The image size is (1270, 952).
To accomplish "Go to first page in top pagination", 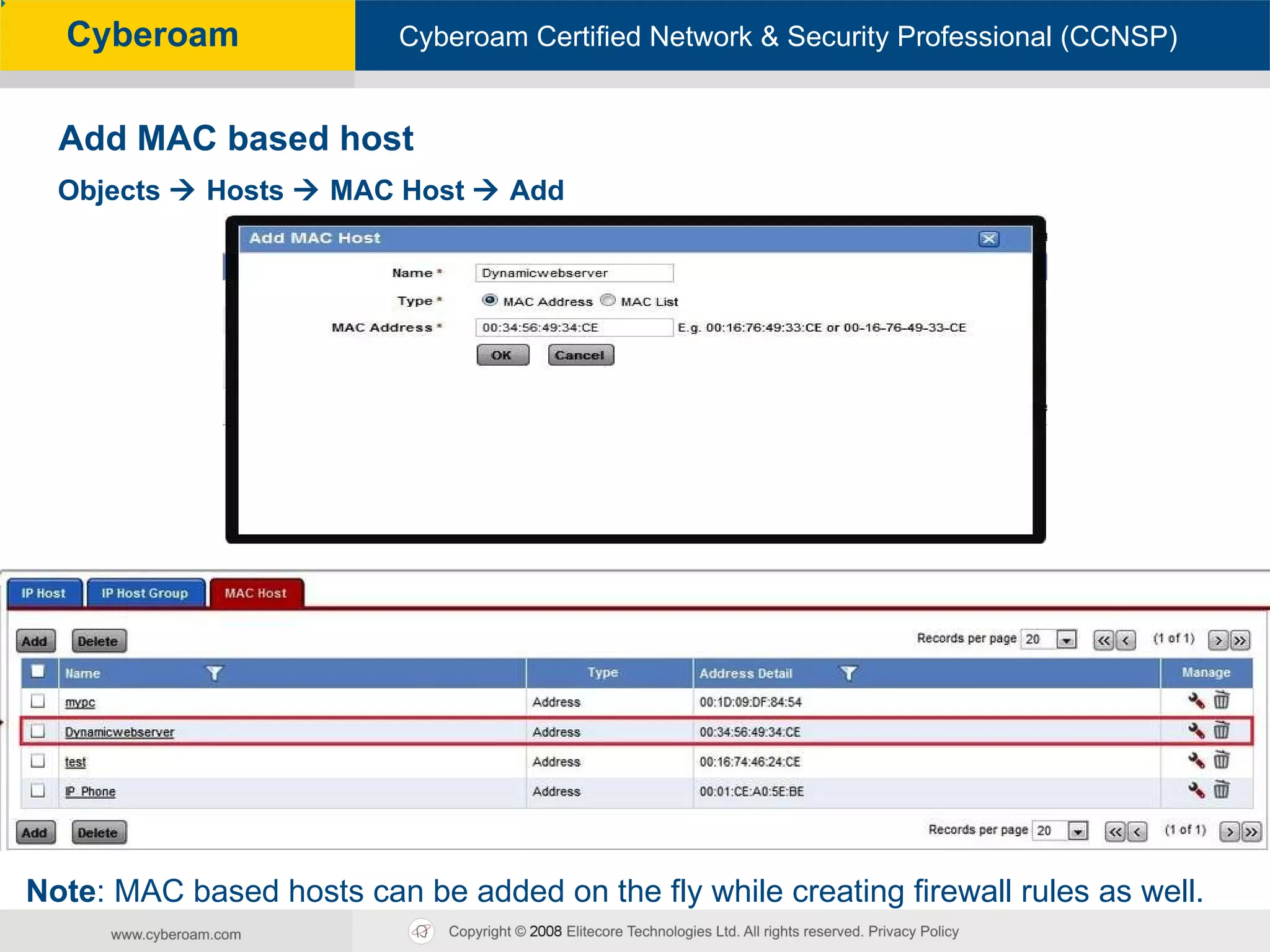I will [1104, 640].
